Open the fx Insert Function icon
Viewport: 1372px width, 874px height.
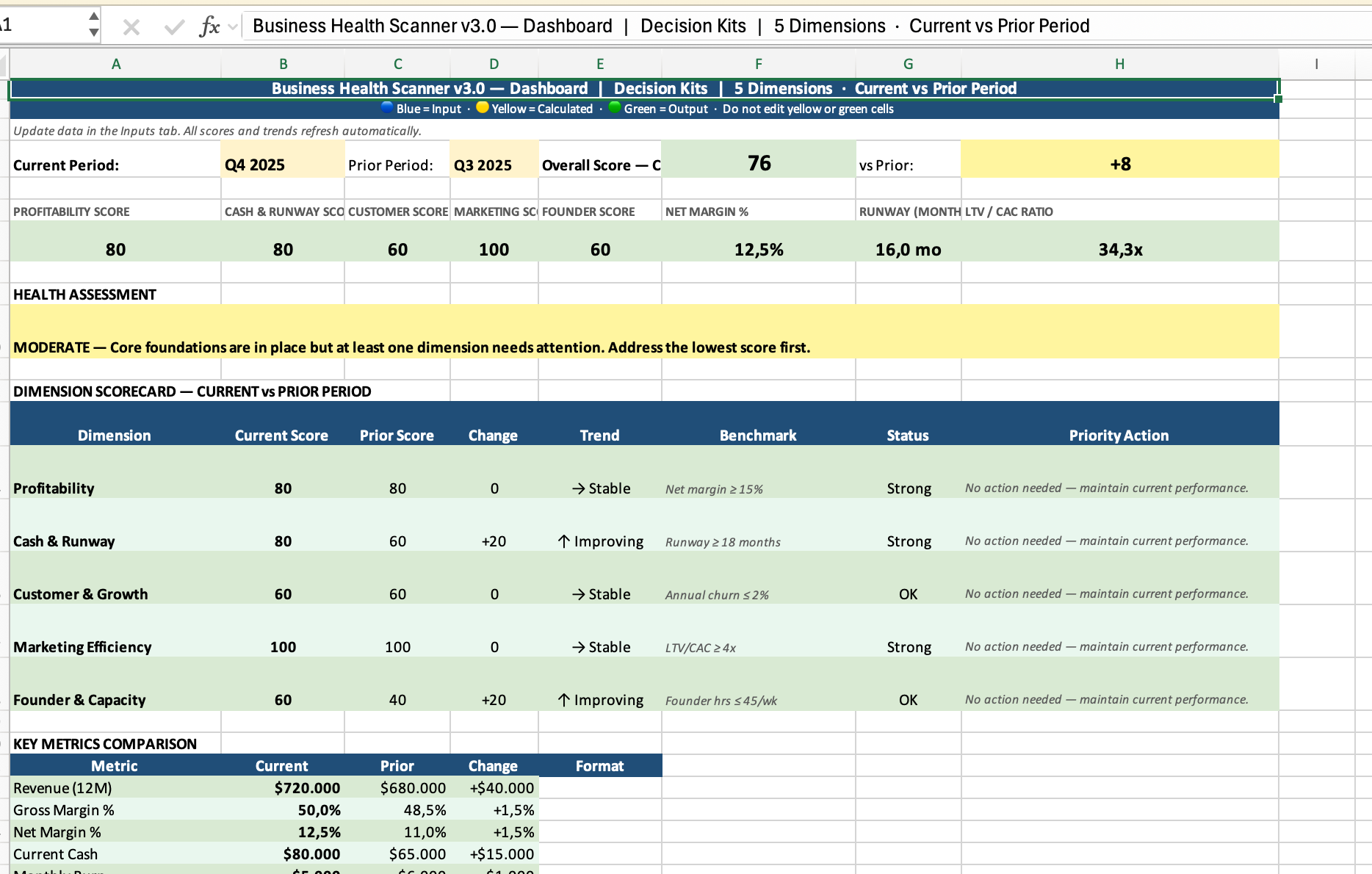209,27
